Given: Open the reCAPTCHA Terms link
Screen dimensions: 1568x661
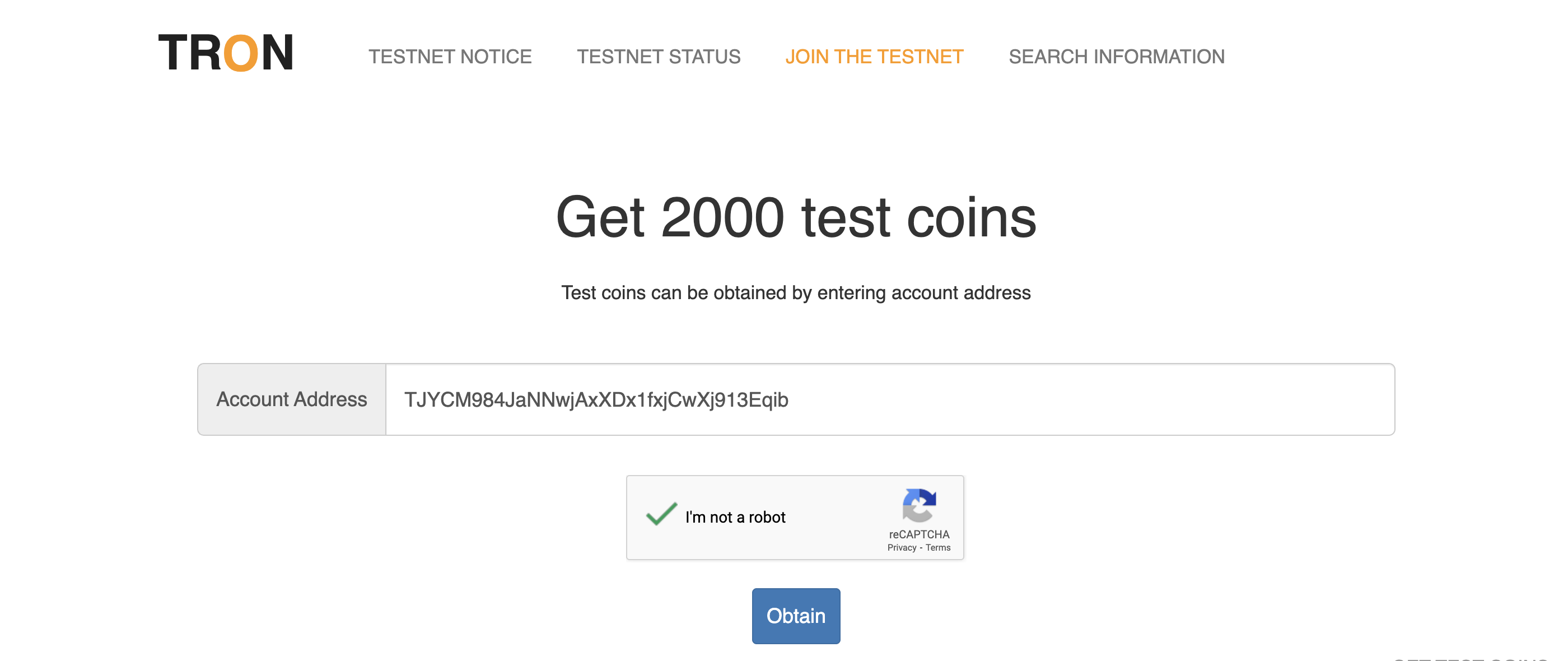Looking at the screenshot, I should (938, 548).
